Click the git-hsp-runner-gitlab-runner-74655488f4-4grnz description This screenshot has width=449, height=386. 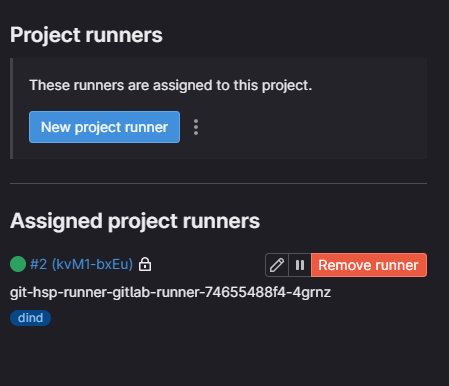click(170, 292)
